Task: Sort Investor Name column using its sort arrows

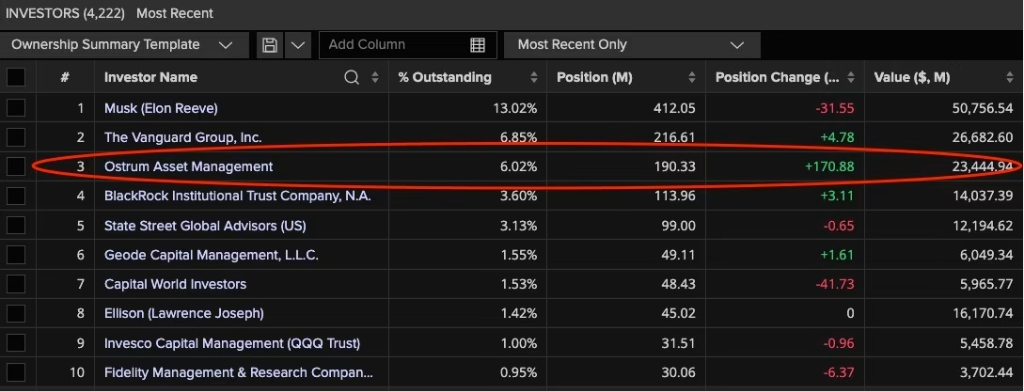Action: pyautogui.click(x=375, y=78)
